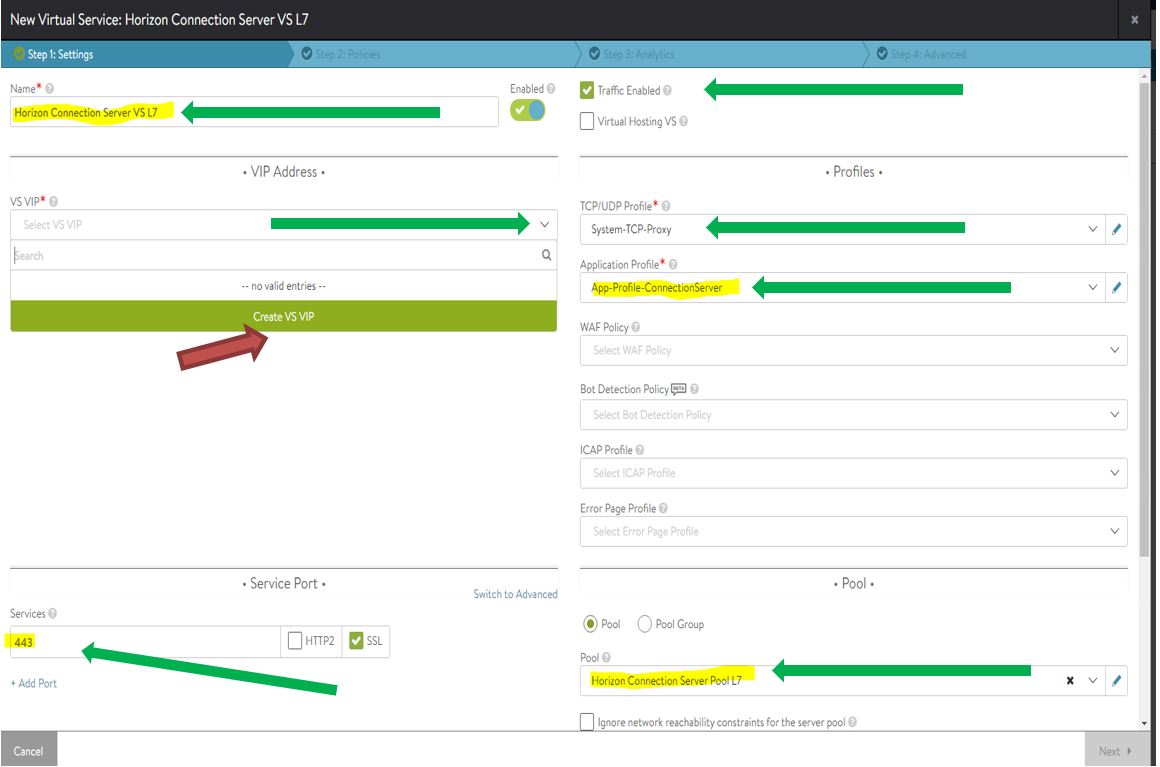Click the help icon beside Enabled label

[550, 89]
